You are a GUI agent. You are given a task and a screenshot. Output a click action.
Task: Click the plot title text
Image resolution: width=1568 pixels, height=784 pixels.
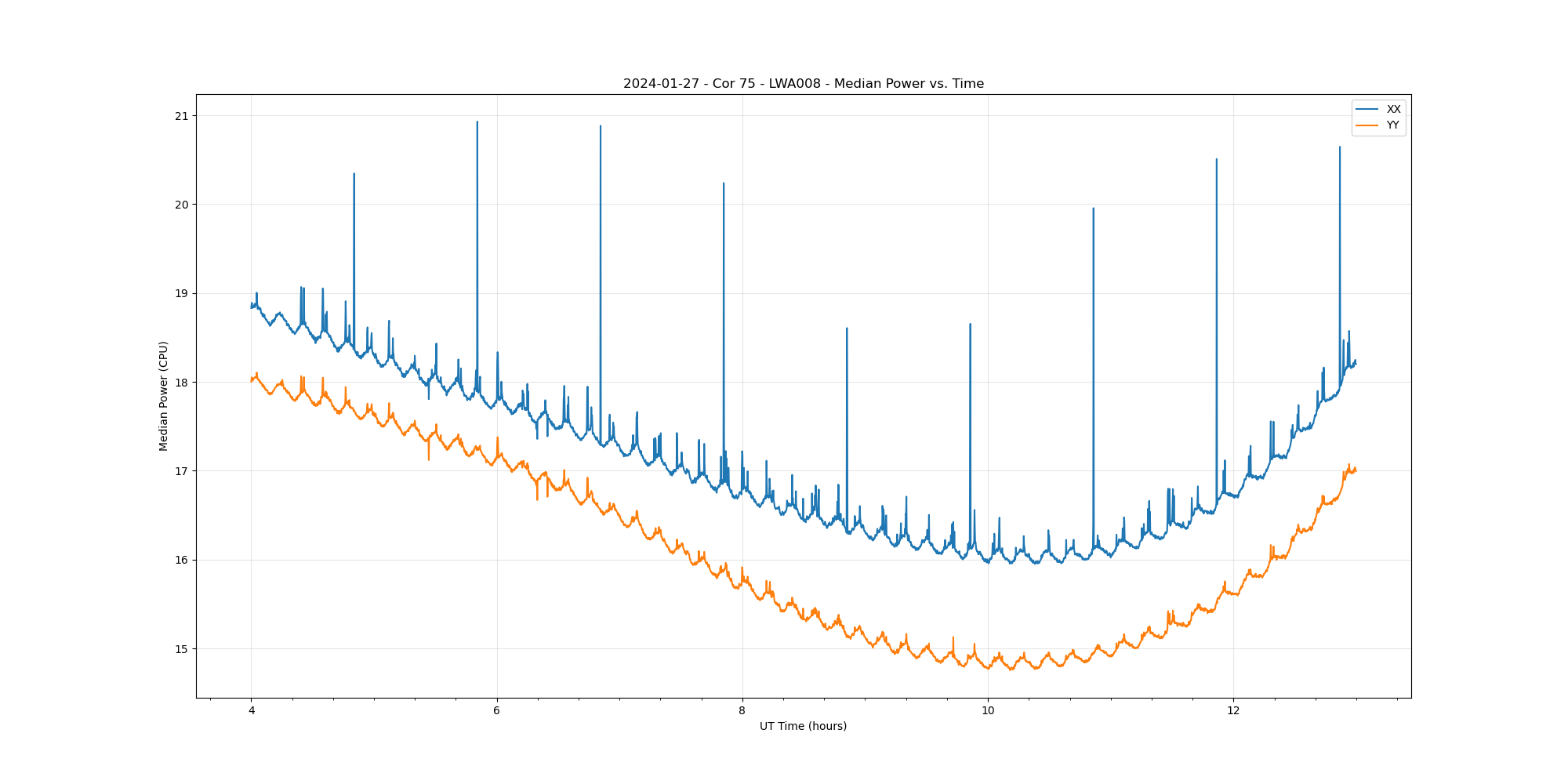803,84
